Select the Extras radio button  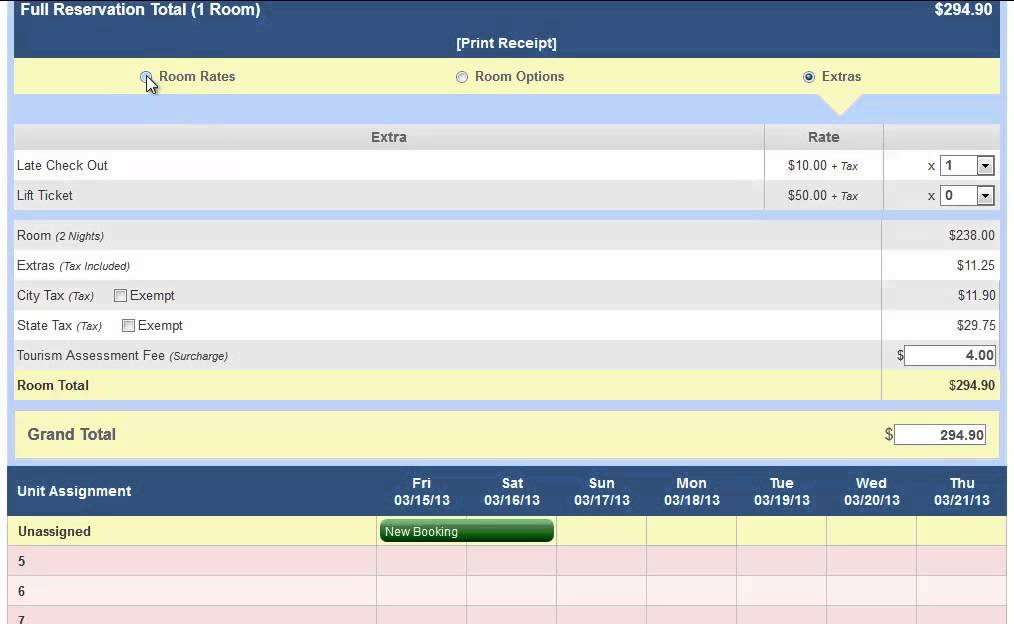coord(808,77)
